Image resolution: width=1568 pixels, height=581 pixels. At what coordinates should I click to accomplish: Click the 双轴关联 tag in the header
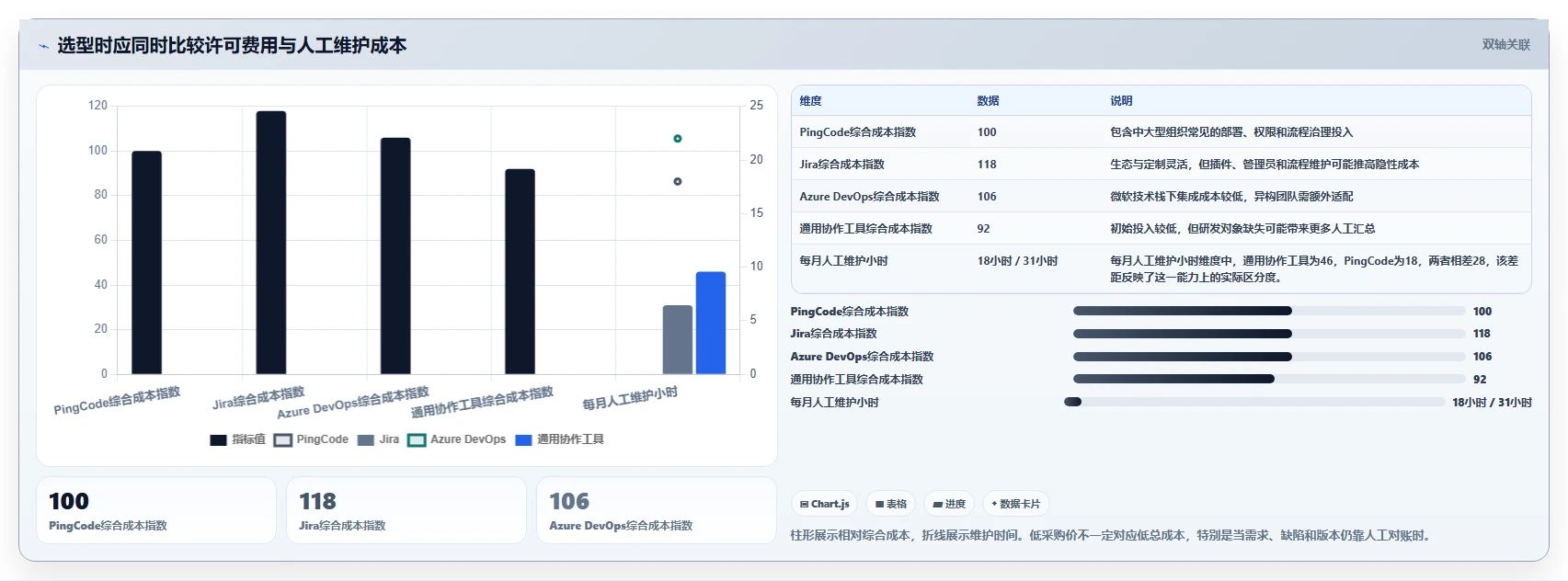click(1505, 44)
